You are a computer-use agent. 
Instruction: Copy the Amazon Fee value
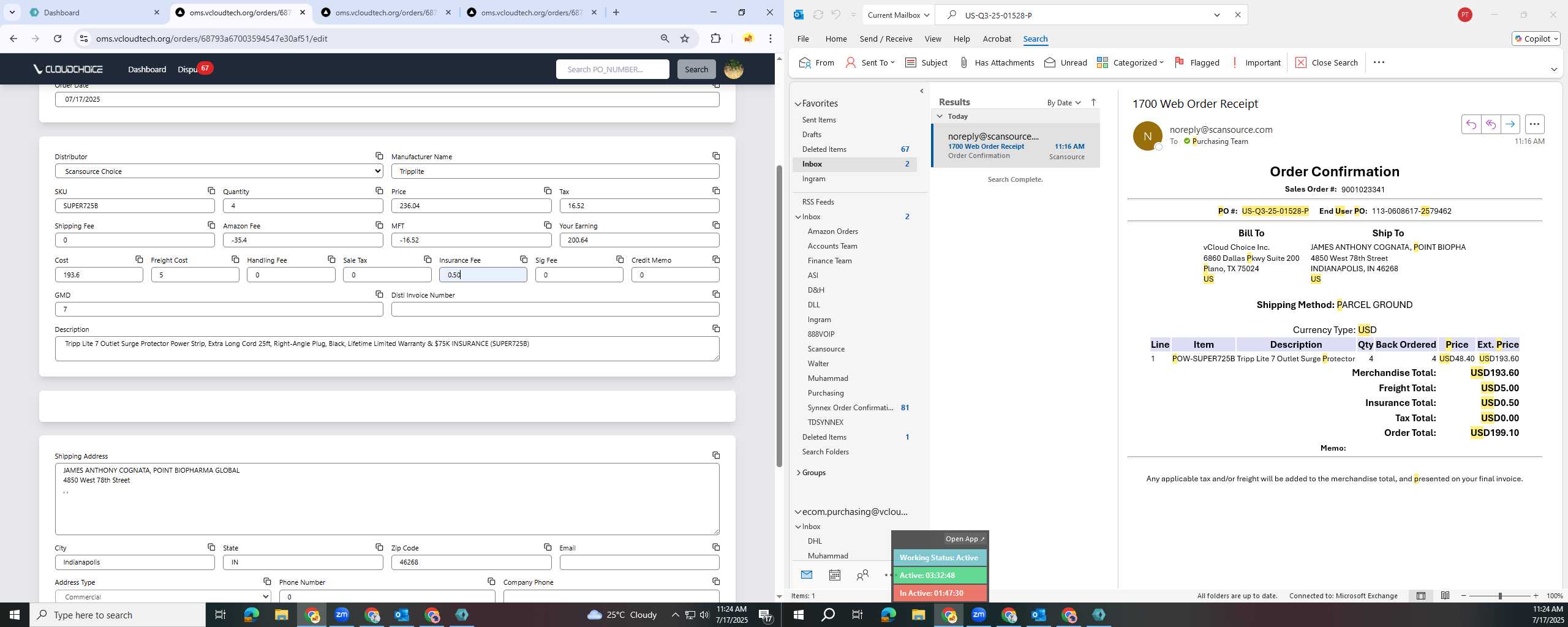tap(379, 225)
